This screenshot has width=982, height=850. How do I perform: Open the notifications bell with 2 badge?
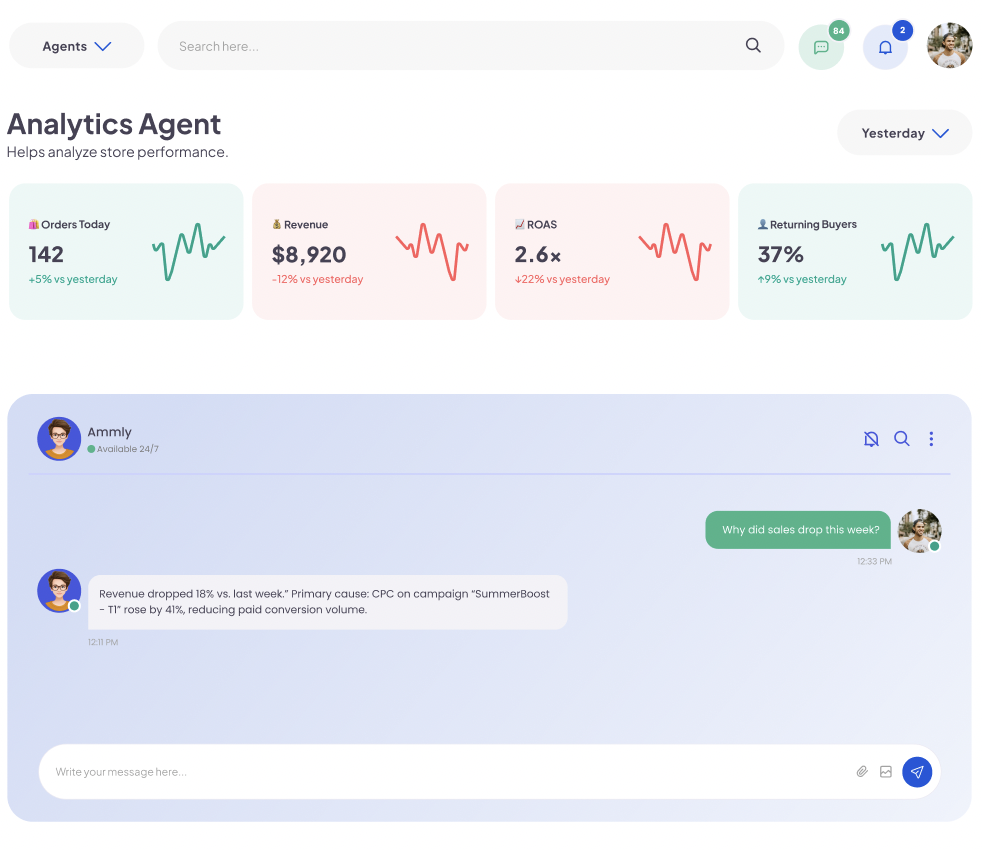click(x=885, y=47)
